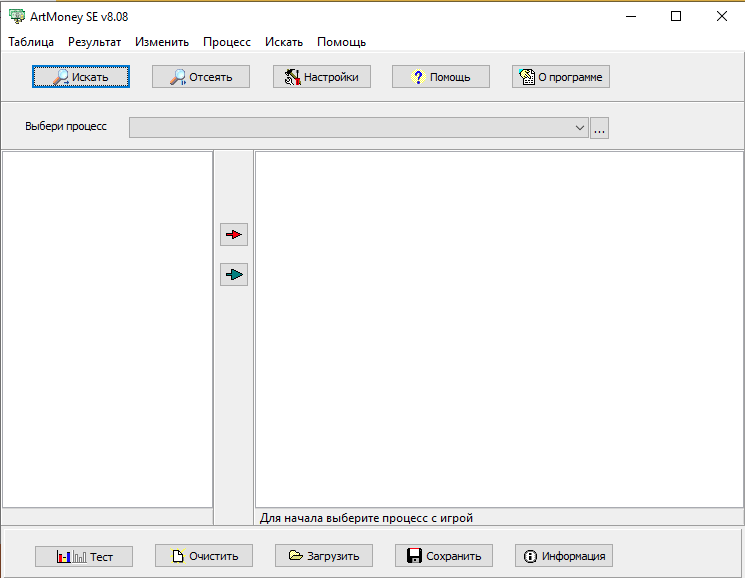Click the Помощь help button

click(x=440, y=76)
